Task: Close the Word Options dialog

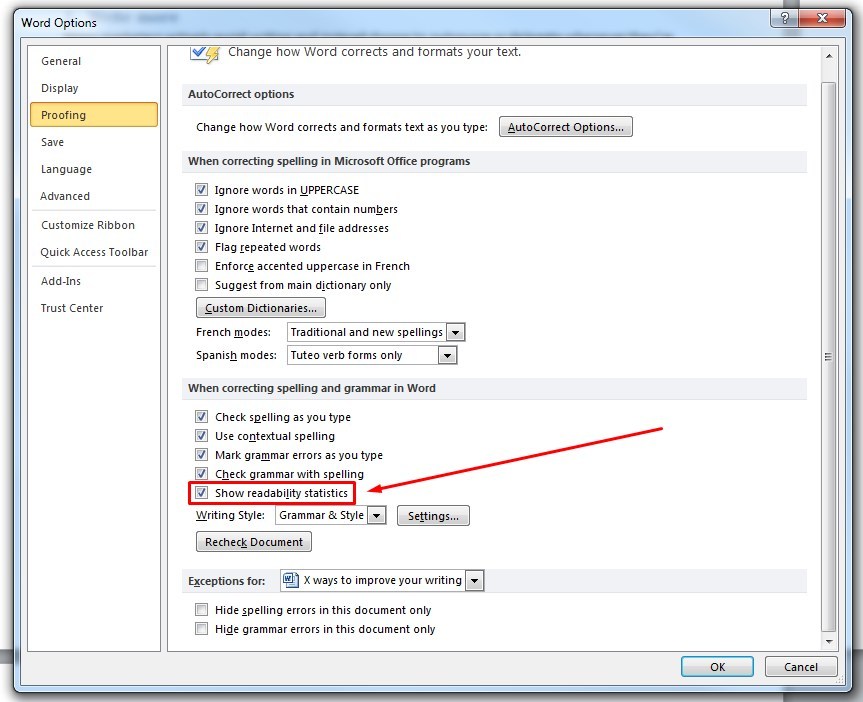Action: (822, 18)
